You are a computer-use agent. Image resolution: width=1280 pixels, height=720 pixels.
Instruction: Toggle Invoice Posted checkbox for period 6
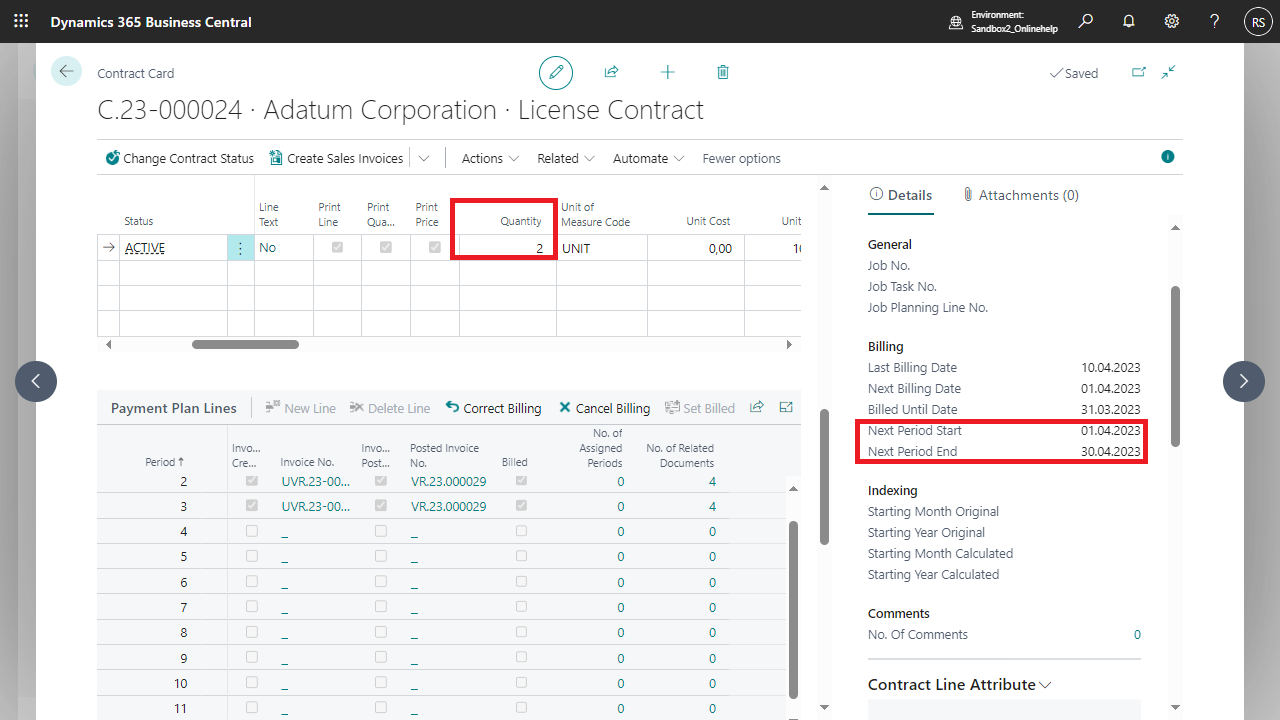(381, 582)
